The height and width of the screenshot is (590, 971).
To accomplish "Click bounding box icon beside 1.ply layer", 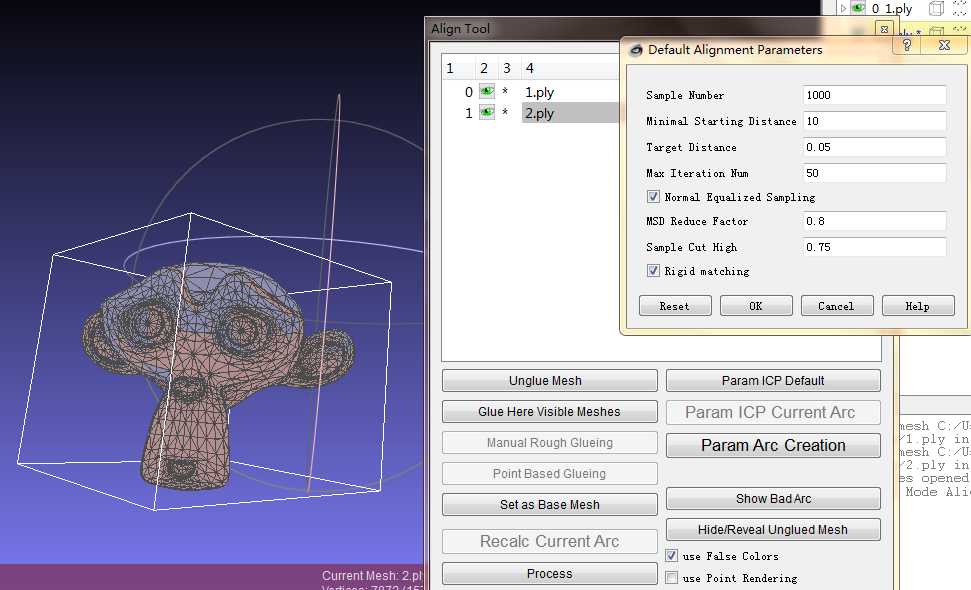I will click(936, 8).
